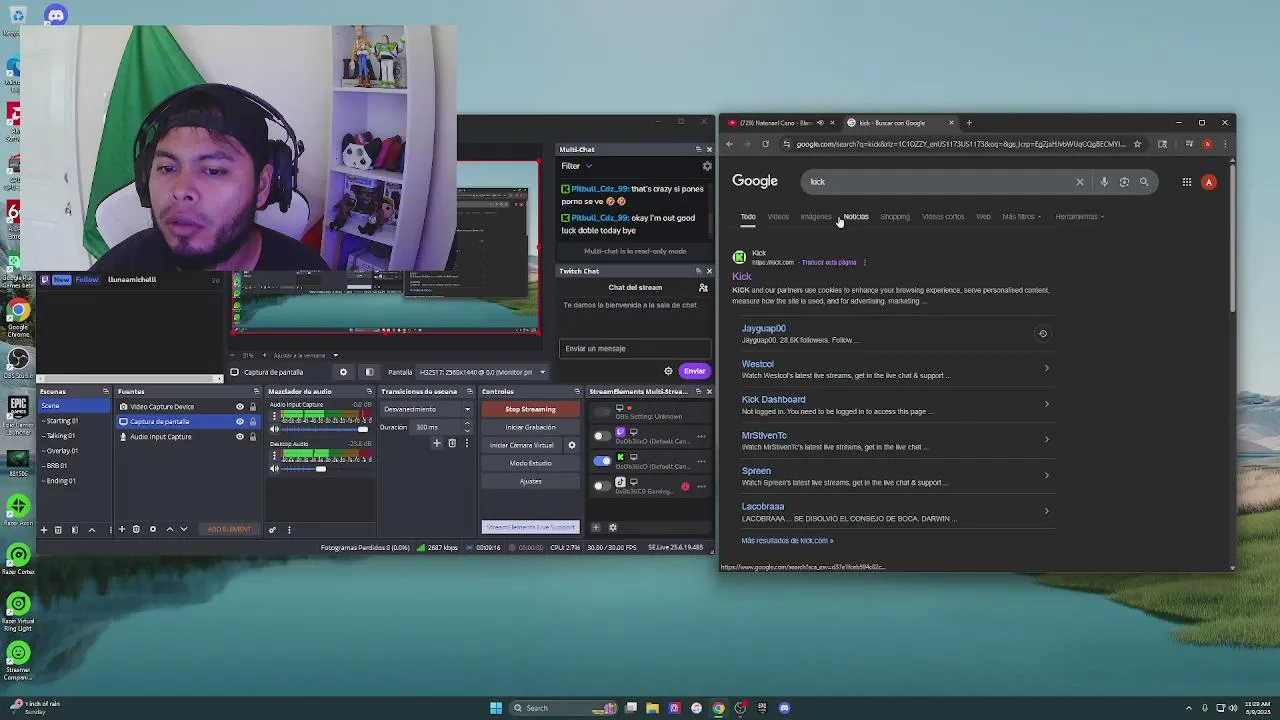
Task: Search by image with Google Lens icon
Action: click(x=1124, y=182)
